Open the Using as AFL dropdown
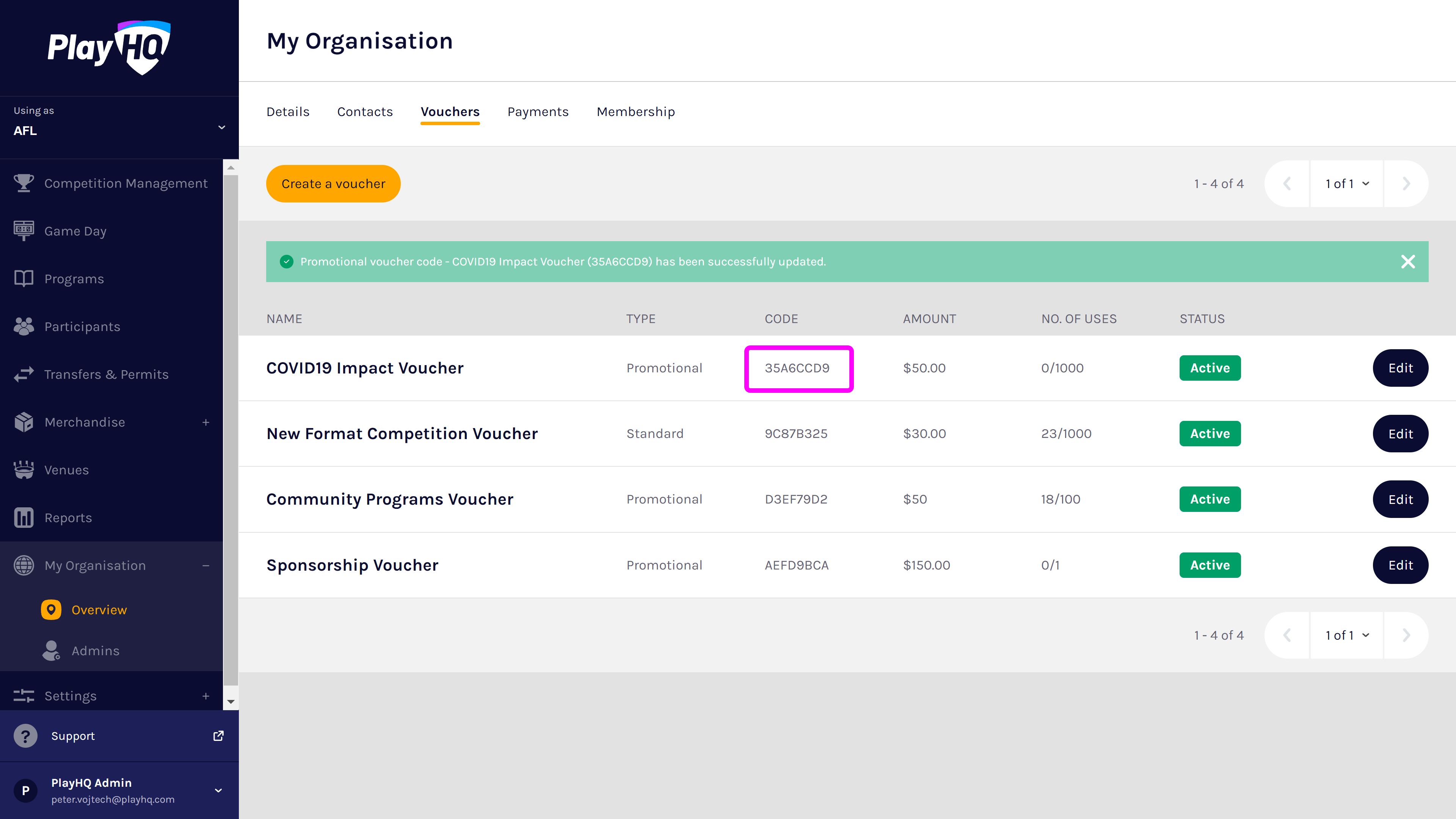Viewport: 1456px width, 819px height. point(221,128)
